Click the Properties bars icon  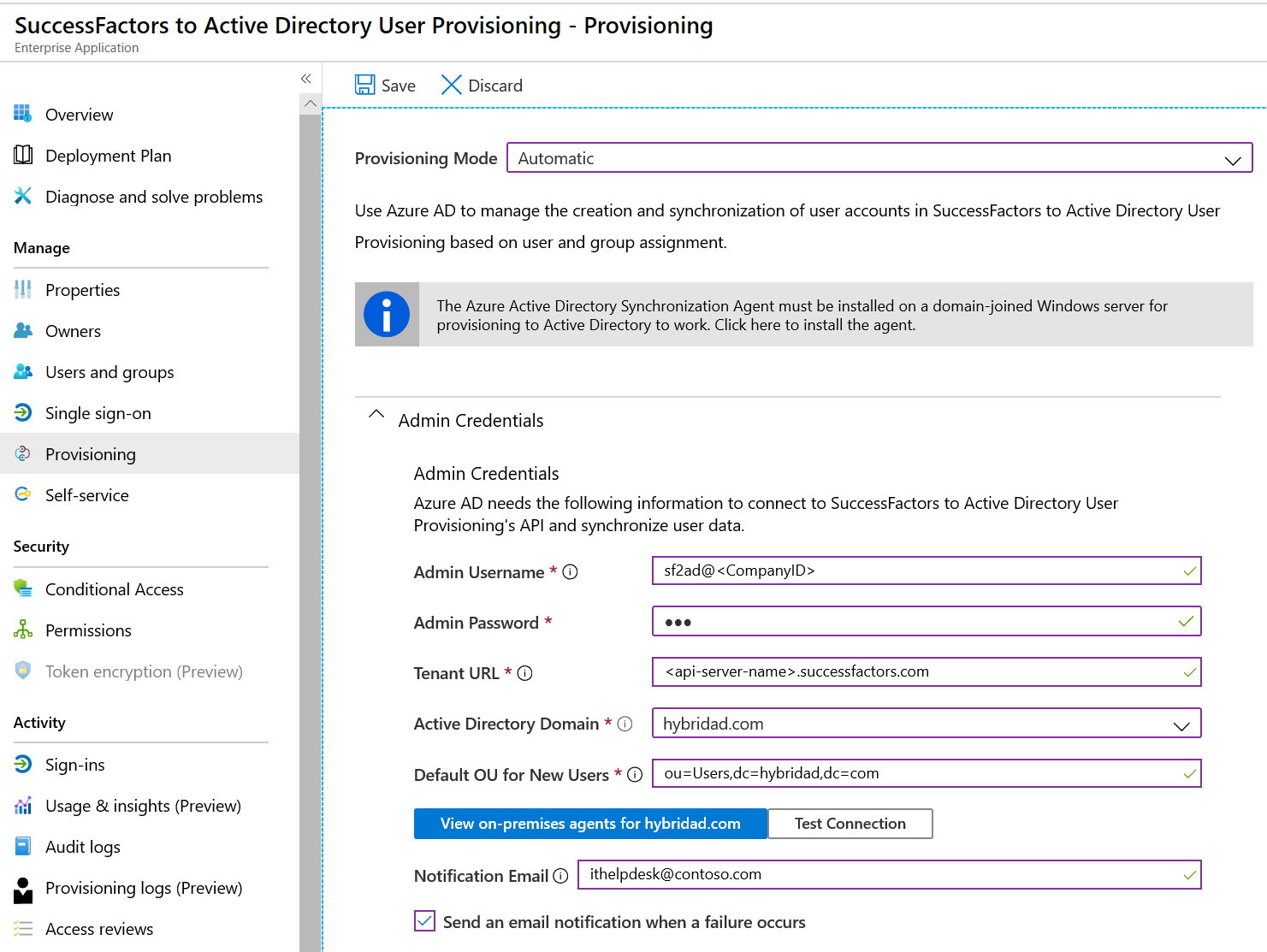(23, 289)
